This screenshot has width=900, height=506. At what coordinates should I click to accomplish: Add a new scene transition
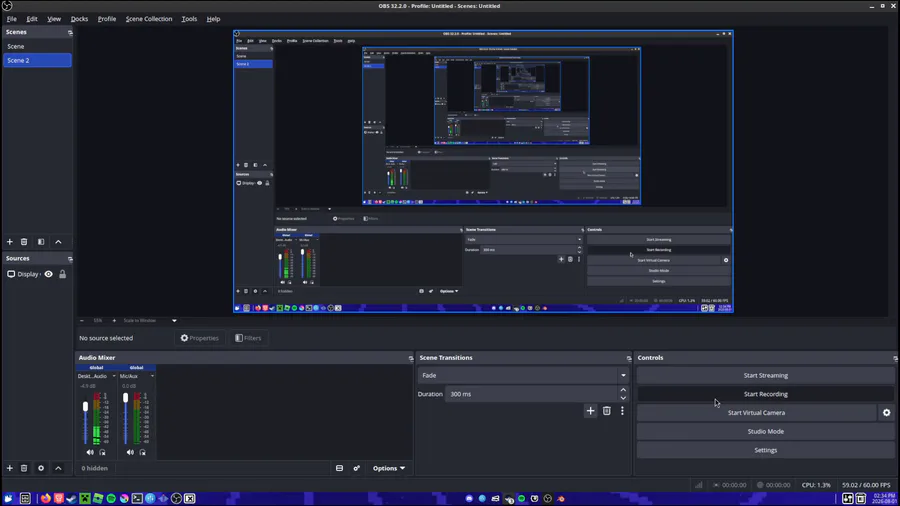(x=590, y=411)
